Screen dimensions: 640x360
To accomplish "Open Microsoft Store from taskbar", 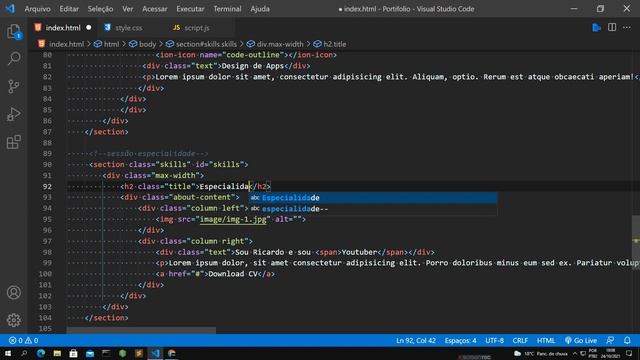I will (73, 353).
